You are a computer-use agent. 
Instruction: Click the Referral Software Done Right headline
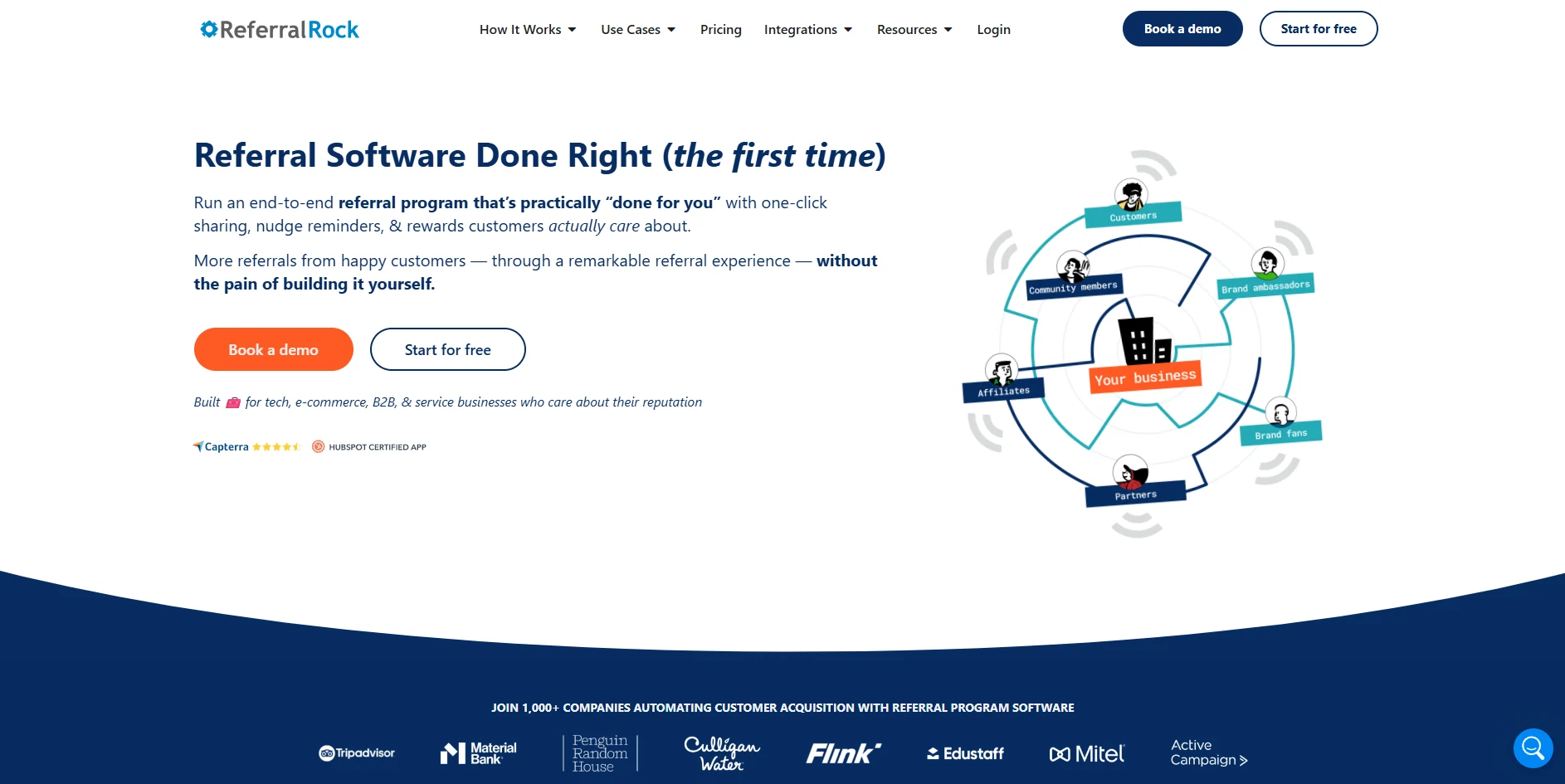(x=540, y=155)
